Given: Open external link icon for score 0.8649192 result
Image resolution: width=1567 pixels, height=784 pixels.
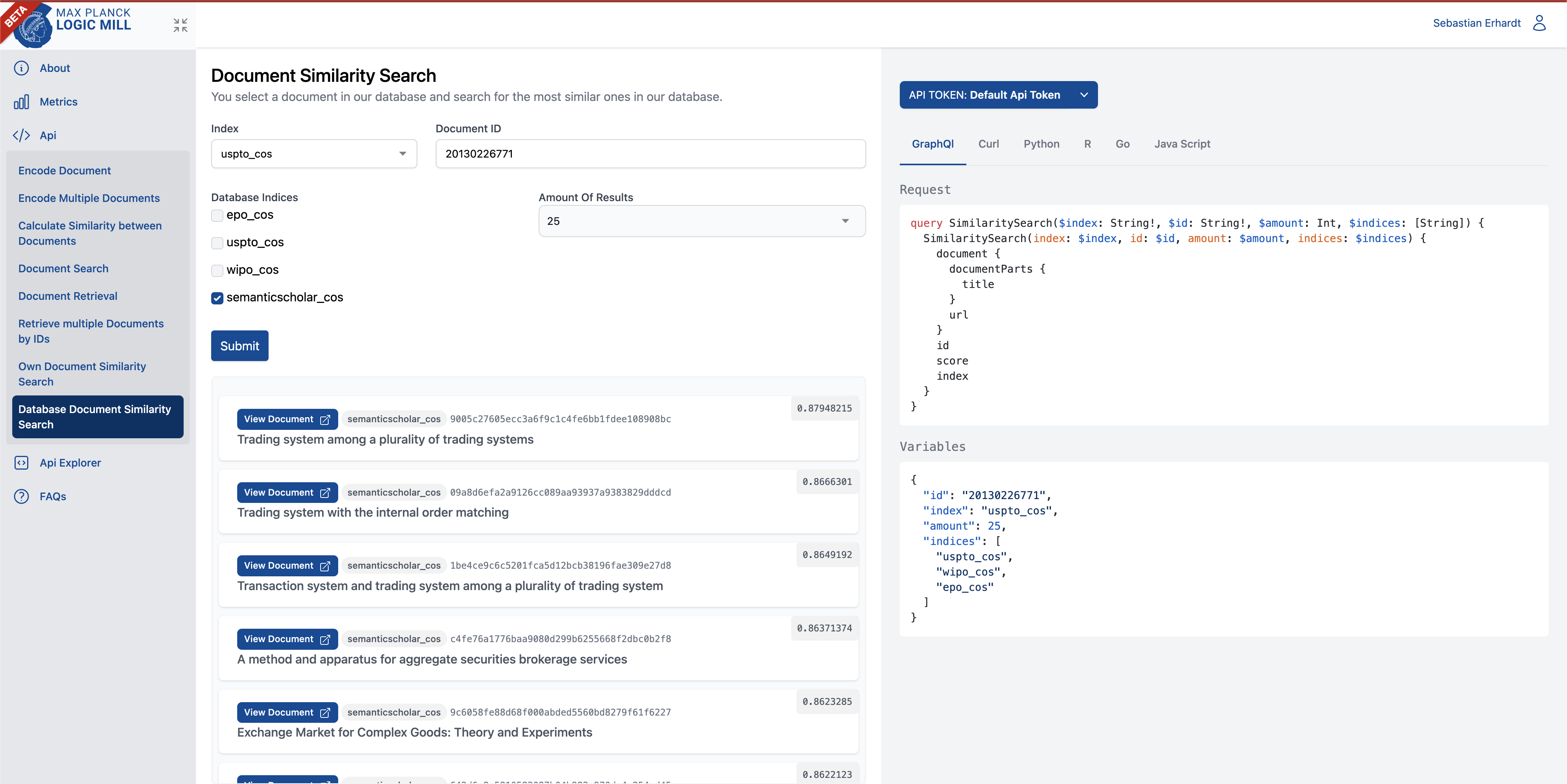Looking at the screenshot, I should tap(325, 566).
